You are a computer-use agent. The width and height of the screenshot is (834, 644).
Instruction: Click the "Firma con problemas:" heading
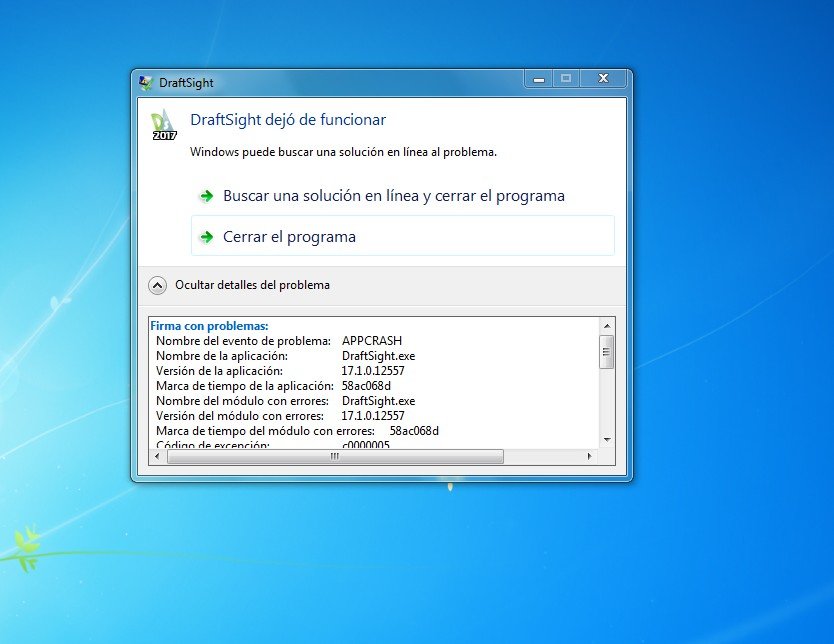pyautogui.click(x=209, y=325)
